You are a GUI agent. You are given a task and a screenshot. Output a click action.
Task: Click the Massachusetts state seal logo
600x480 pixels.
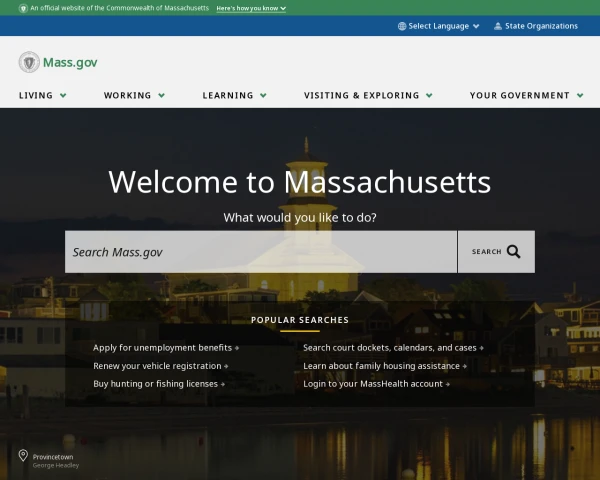(x=29, y=62)
